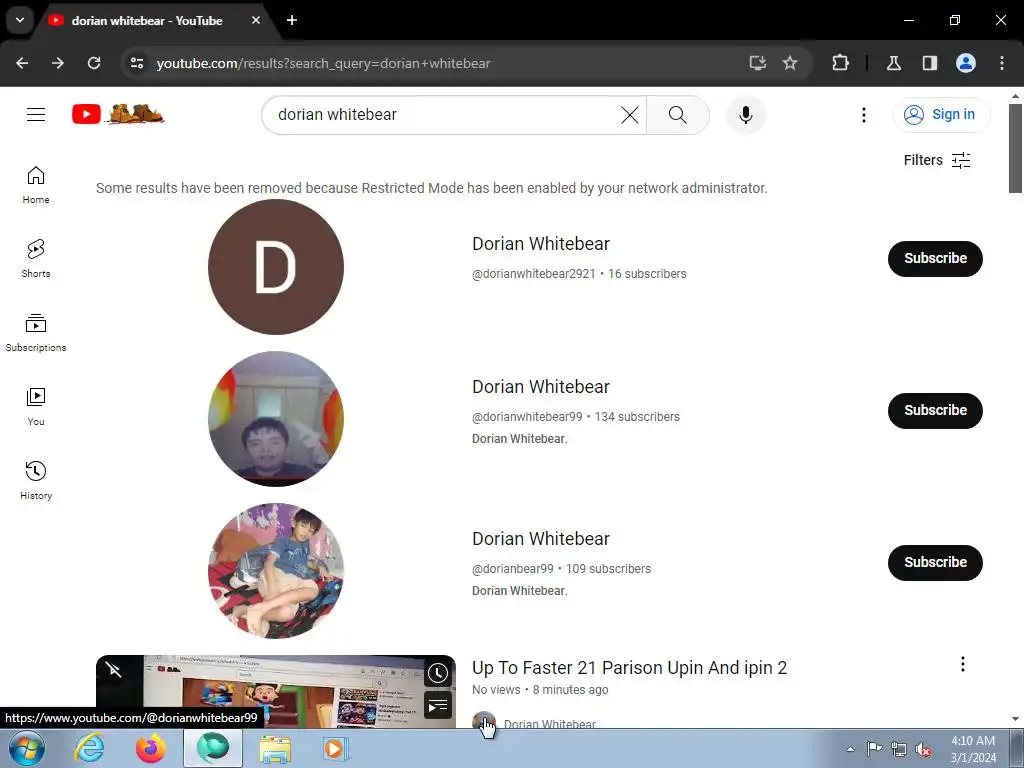Viewport: 1024px width, 768px height.
Task: Open the @dorianwhitebear99 channel avatar
Action: point(276,419)
